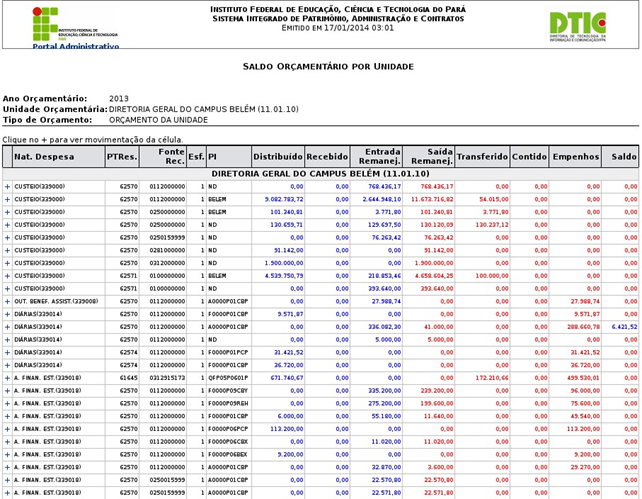642x499 pixels.
Task: Click the PTRes. column header
Action: coord(122,157)
